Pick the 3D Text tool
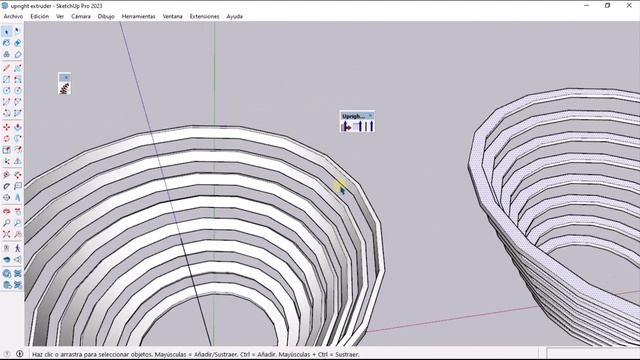Image resolution: width=640 pixels, height=360 pixels. [18, 198]
